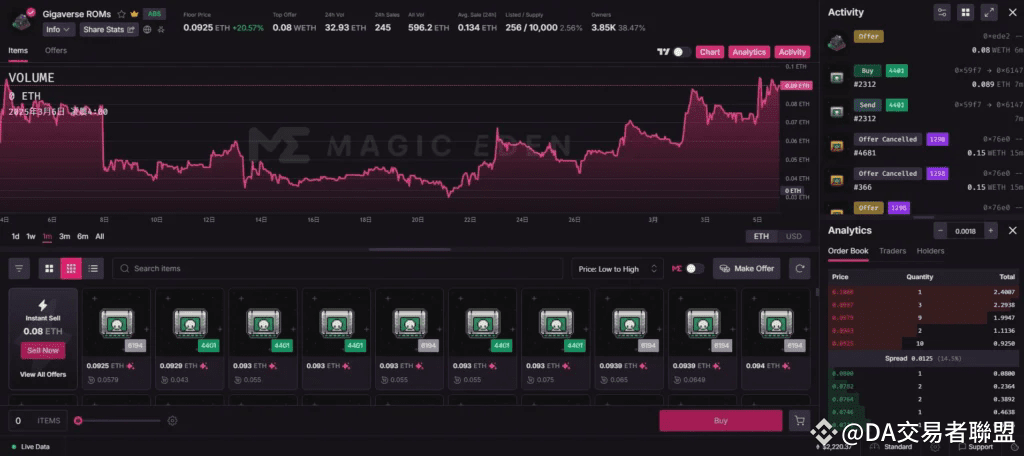Viewport: 1024px width, 456px height.
Task: Increase the order book step with plus
Action: click(x=991, y=231)
